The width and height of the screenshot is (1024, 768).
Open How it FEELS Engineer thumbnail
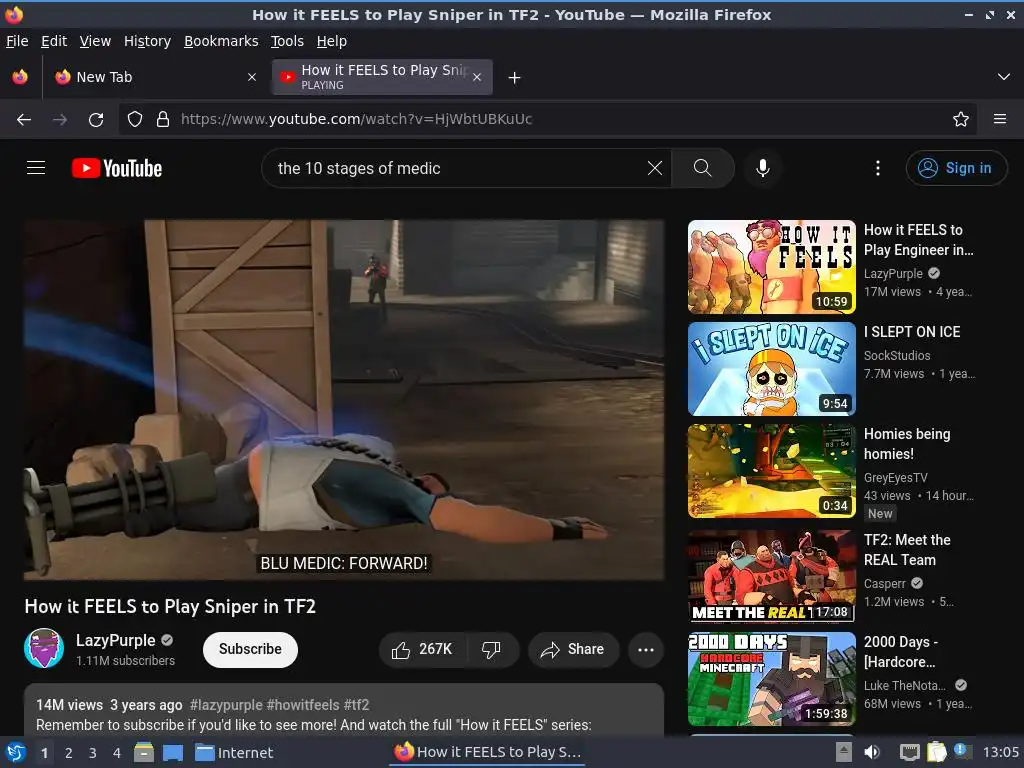coord(771,266)
